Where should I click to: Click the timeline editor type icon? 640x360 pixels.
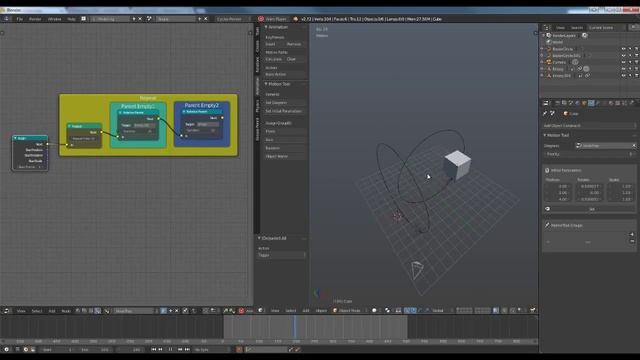coord(6,350)
